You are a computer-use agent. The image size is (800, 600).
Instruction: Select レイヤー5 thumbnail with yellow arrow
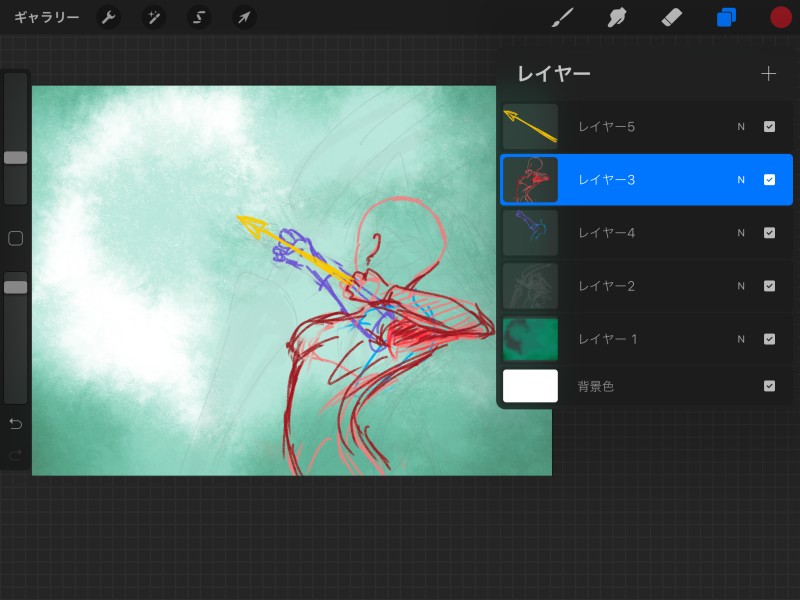point(530,127)
